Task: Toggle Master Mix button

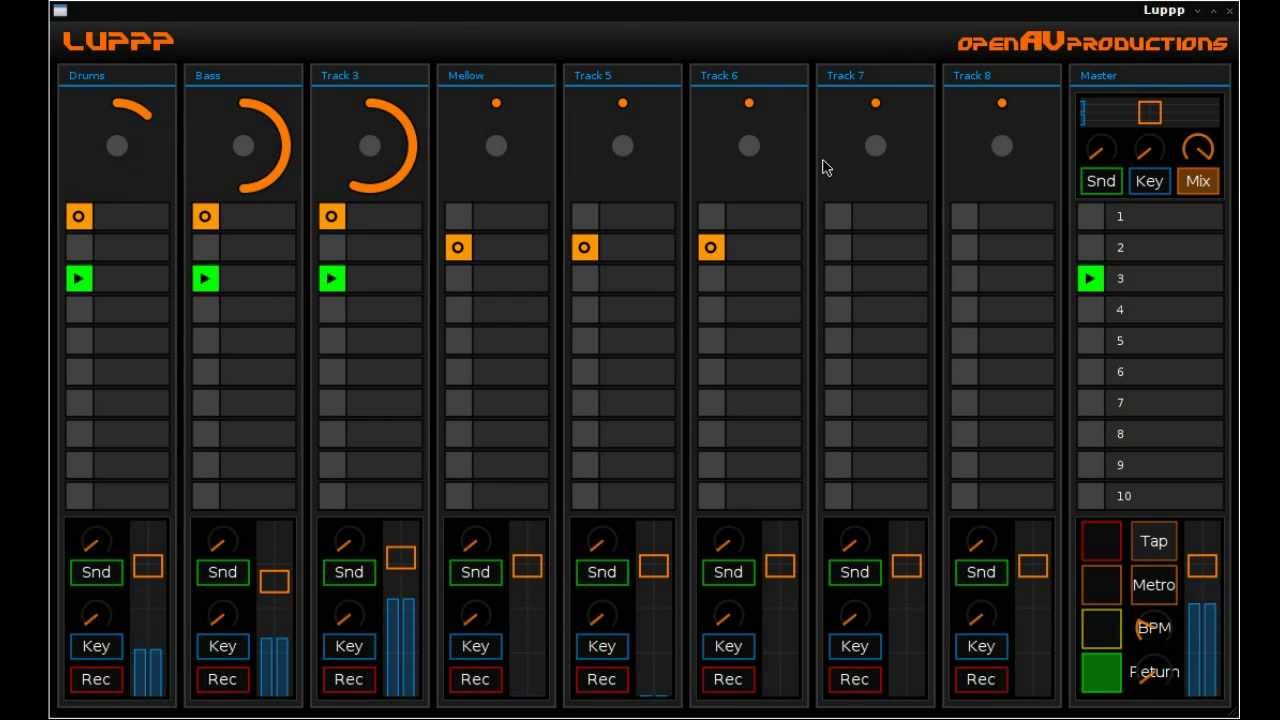Action: coord(1198,181)
